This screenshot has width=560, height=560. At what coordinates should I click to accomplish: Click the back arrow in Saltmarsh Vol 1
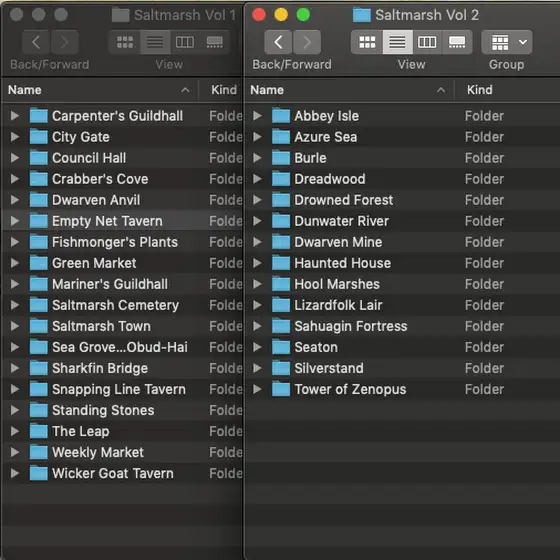[x=36, y=42]
